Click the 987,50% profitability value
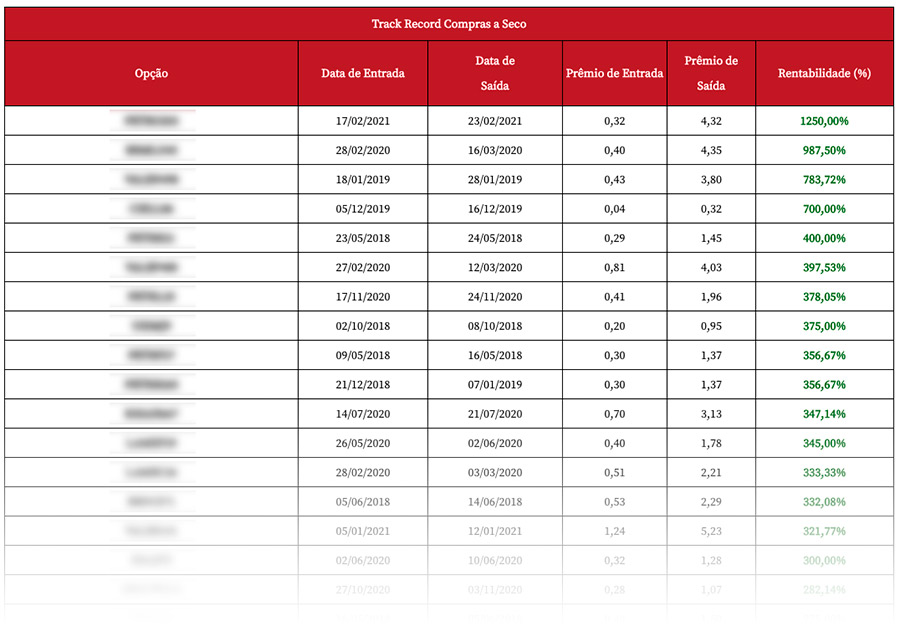Viewport: 900px width, 637px height. [824, 151]
